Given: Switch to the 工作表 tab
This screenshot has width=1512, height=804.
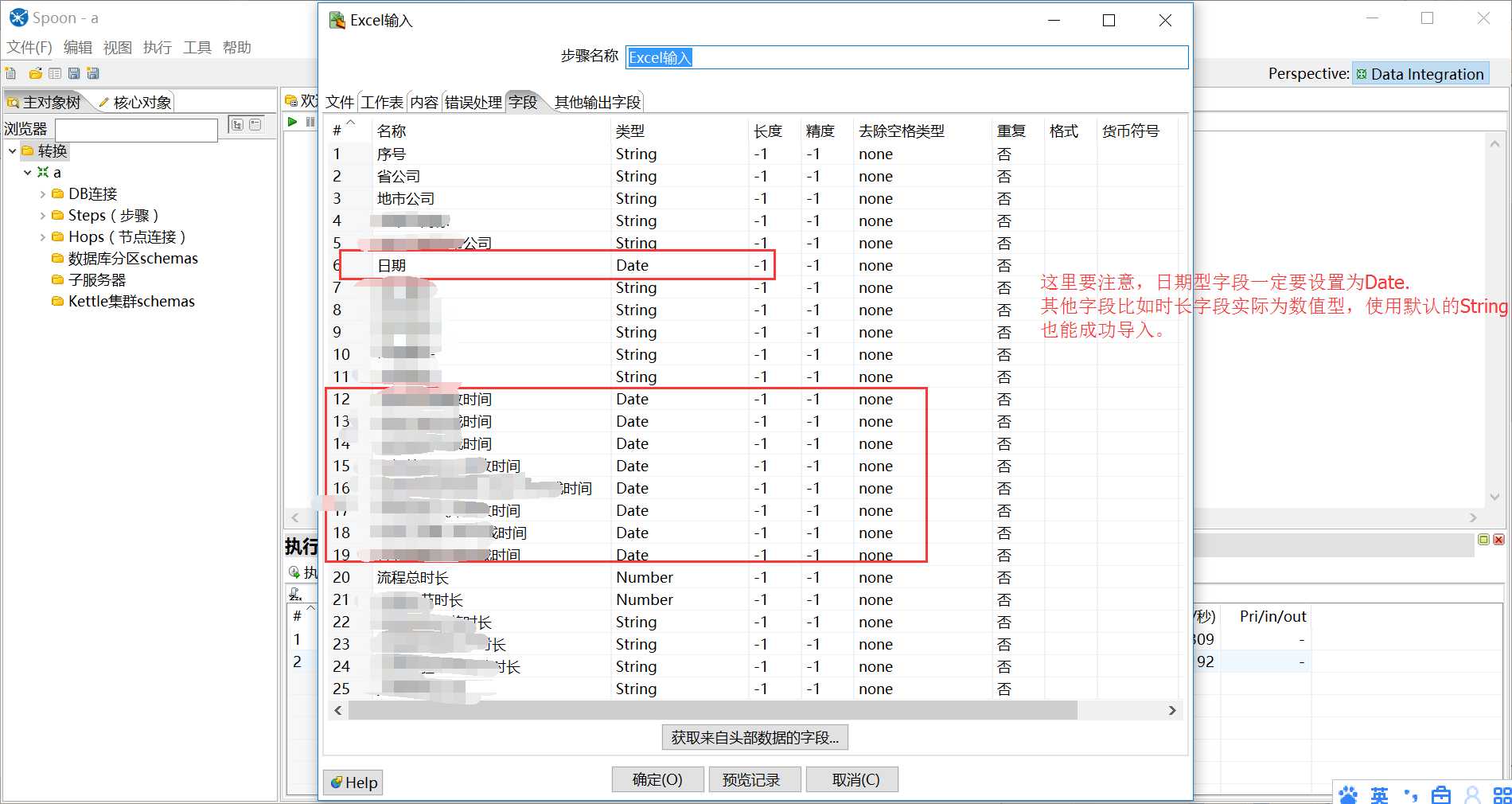Looking at the screenshot, I should pos(382,102).
